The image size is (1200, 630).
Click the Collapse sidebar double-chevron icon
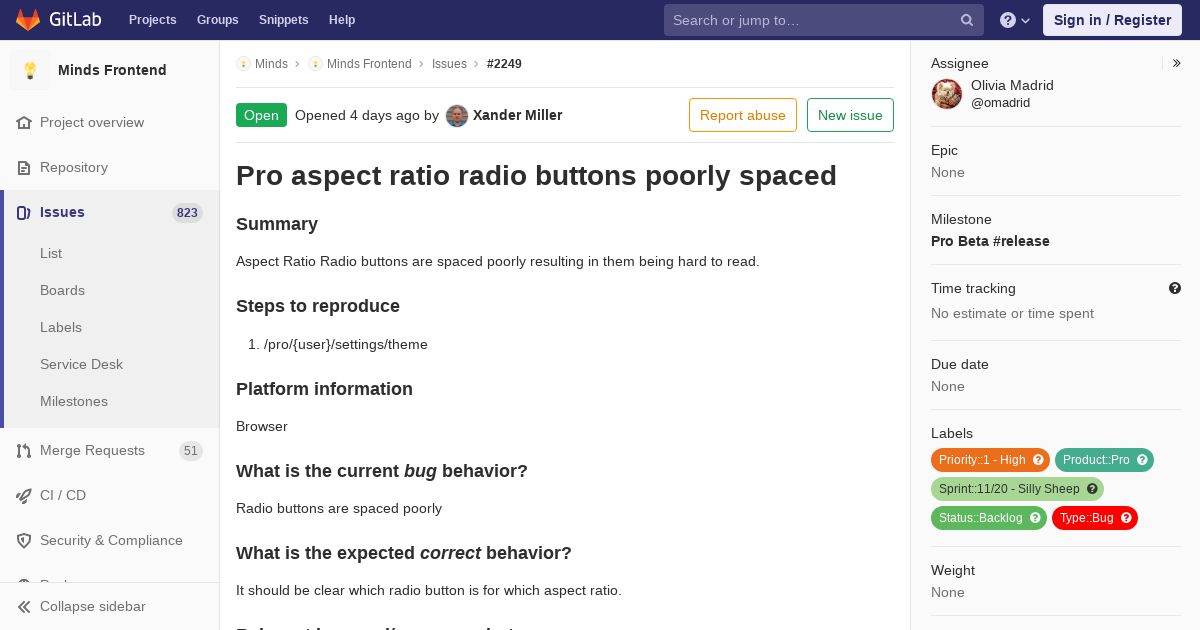[24, 606]
